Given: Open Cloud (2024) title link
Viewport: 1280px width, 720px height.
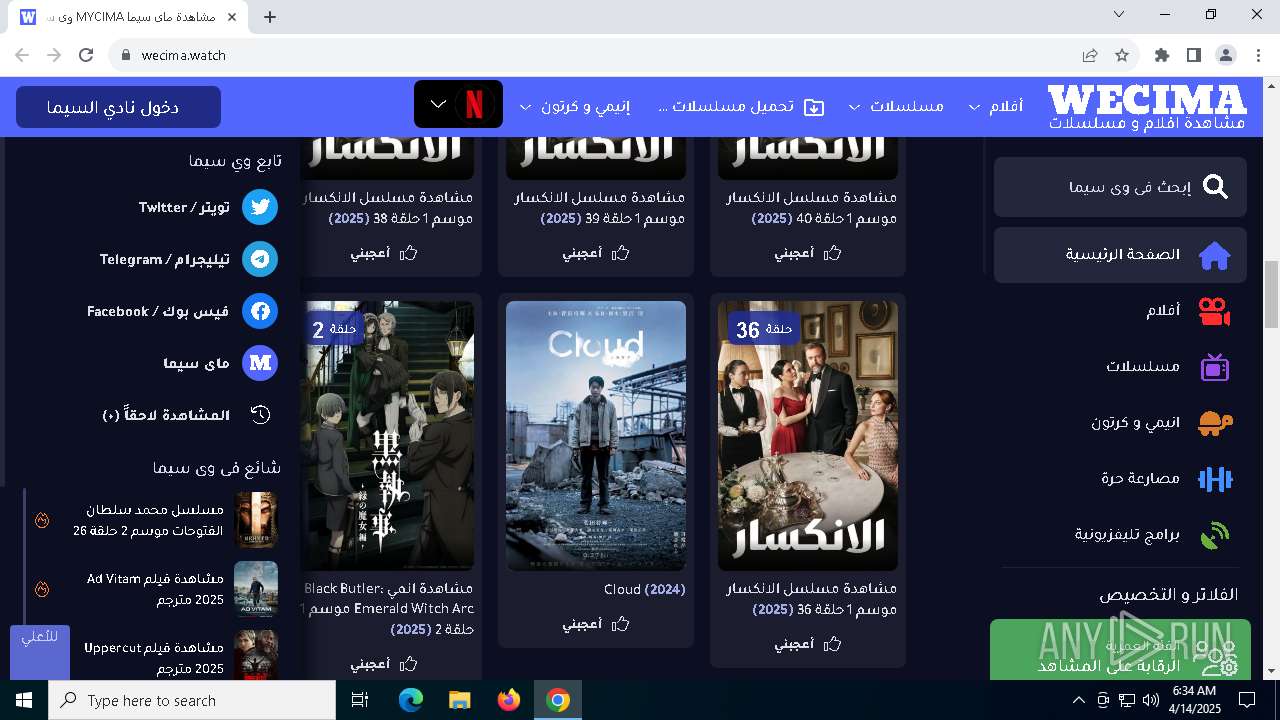Looking at the screenshot, I should tap(645, 589).
